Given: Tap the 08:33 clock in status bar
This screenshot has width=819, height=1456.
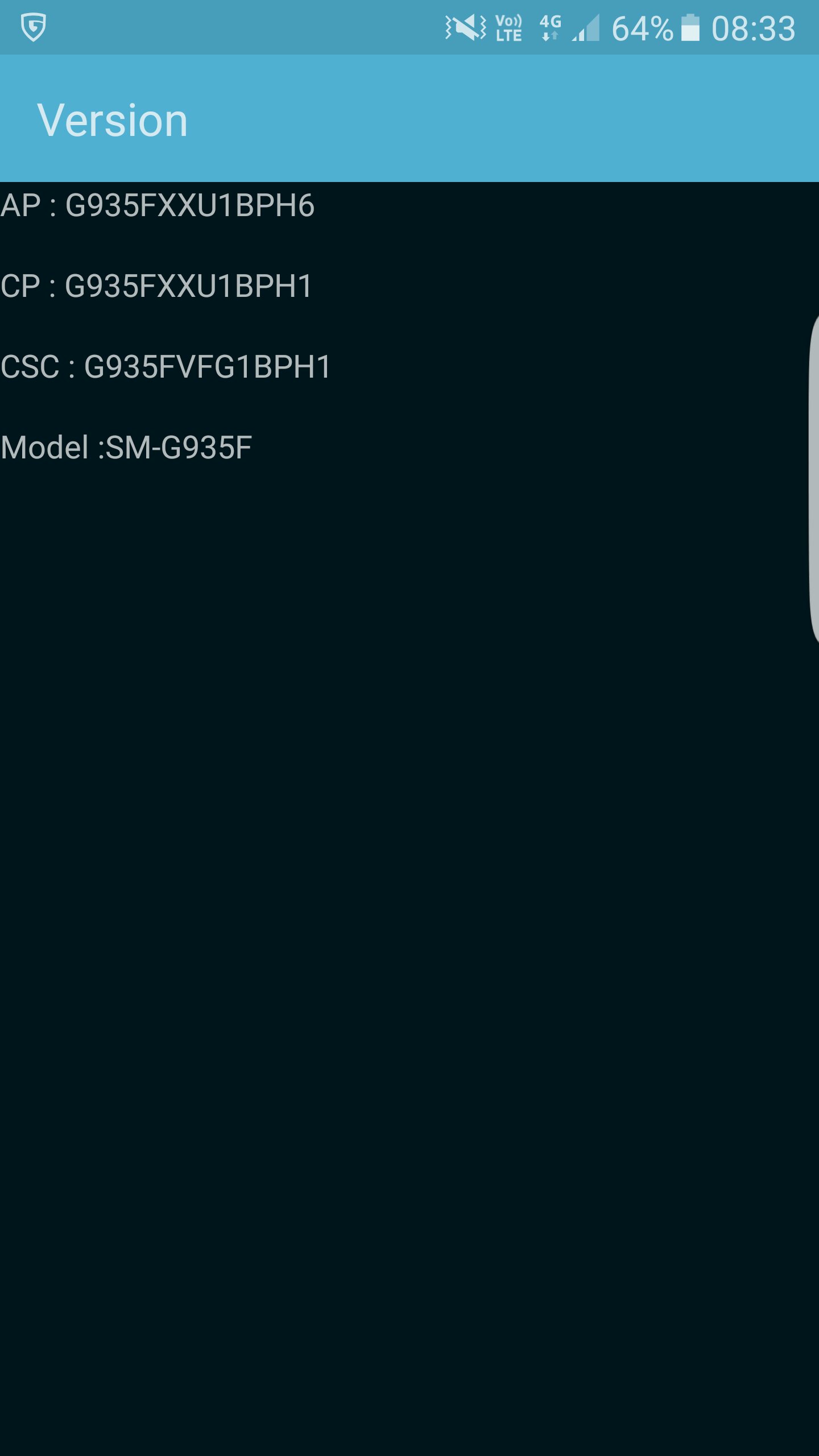Looking at the screenshot, I should click(x=753, y=28).
